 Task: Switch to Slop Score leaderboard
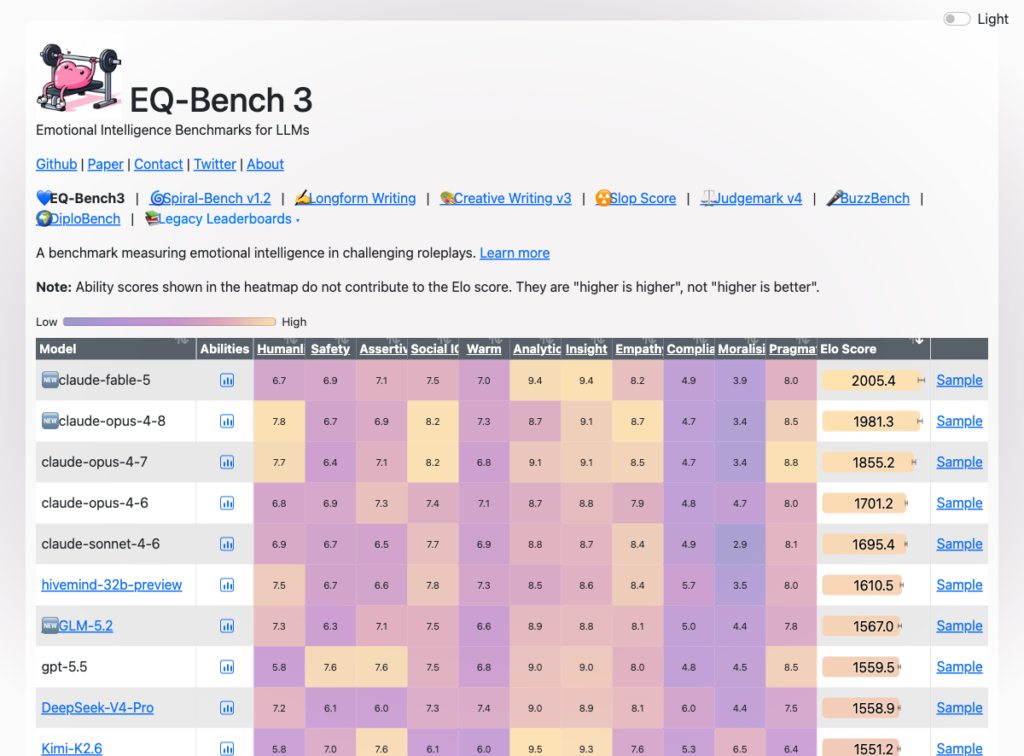(635, 198)
